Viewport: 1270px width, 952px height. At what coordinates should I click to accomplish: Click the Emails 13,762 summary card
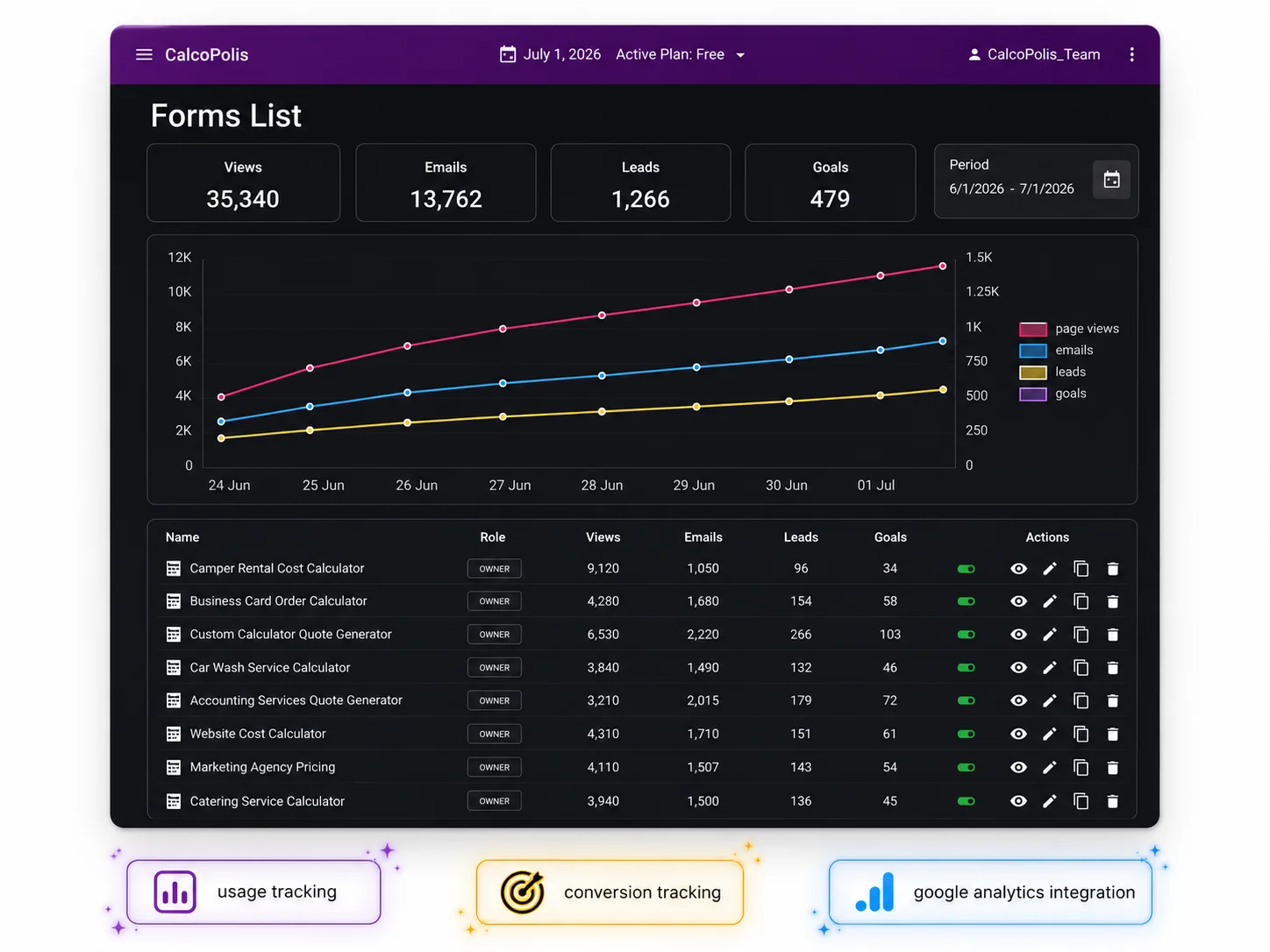click(446, 183)
